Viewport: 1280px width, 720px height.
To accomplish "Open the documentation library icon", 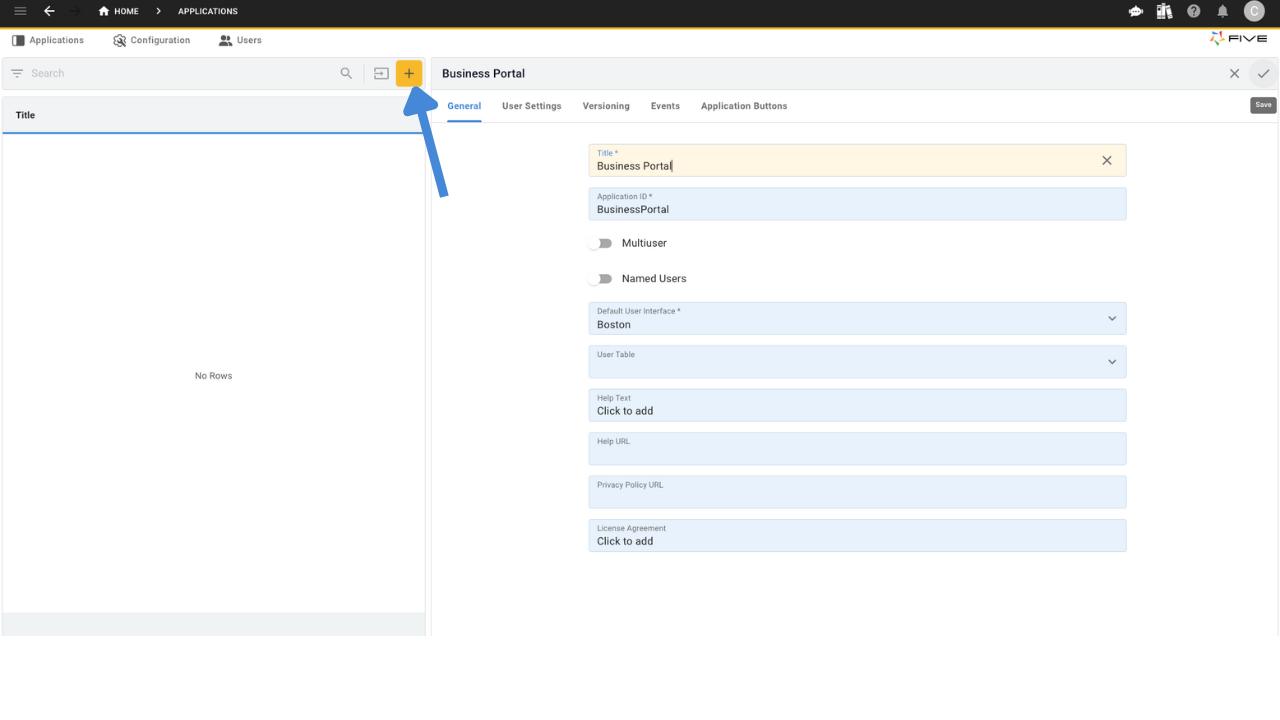I will [1163, 11].
